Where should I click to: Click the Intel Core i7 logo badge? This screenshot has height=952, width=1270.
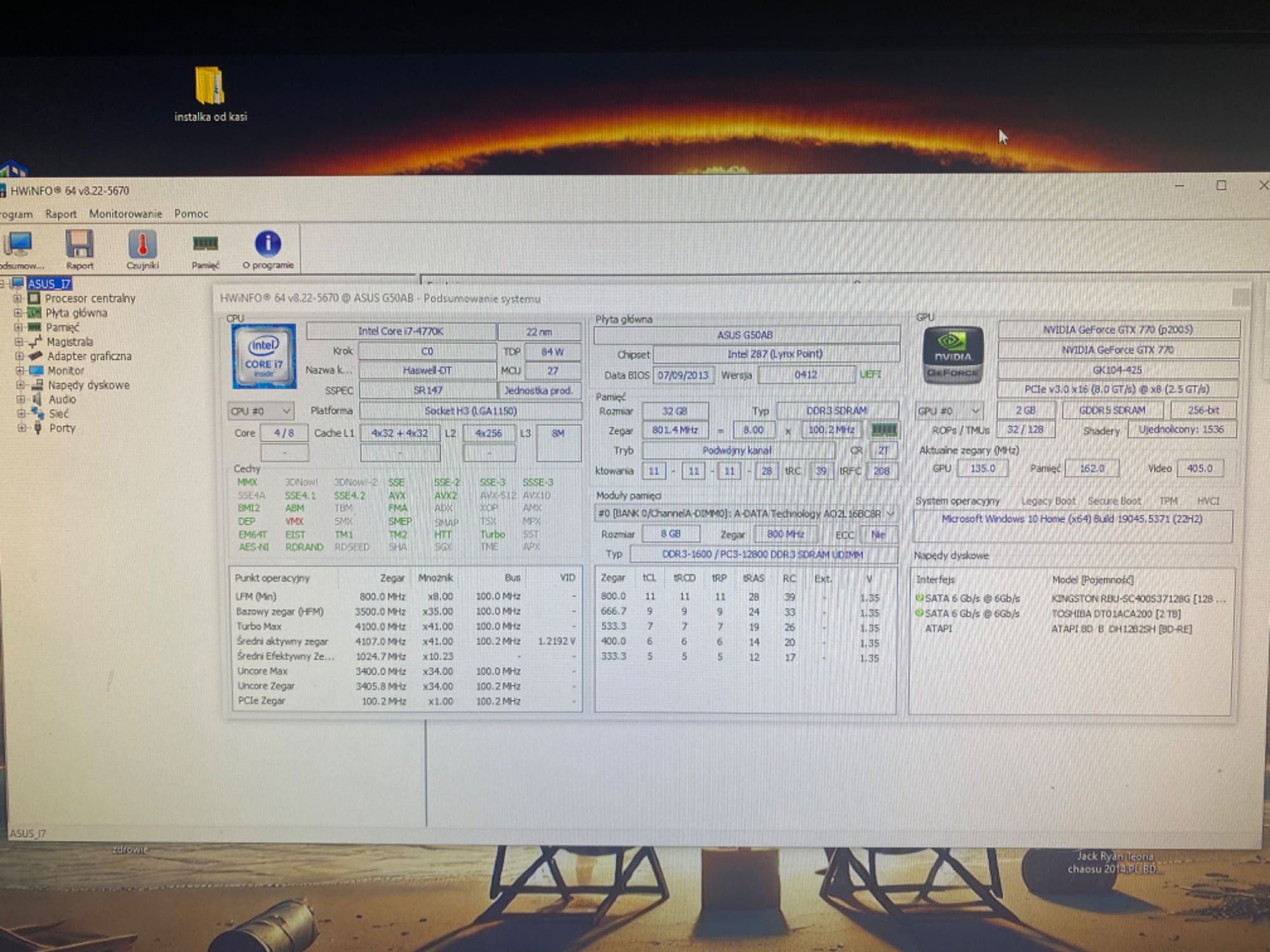tap(264, 356)
